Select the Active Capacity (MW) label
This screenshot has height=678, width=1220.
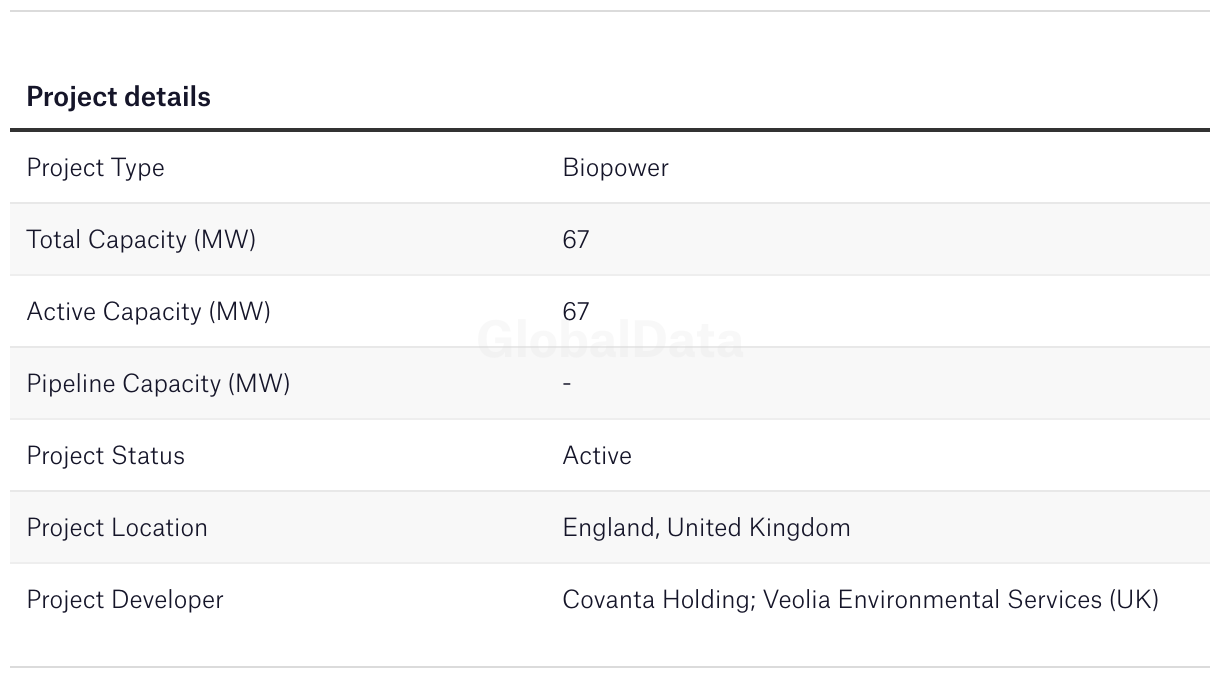(148, 312)
